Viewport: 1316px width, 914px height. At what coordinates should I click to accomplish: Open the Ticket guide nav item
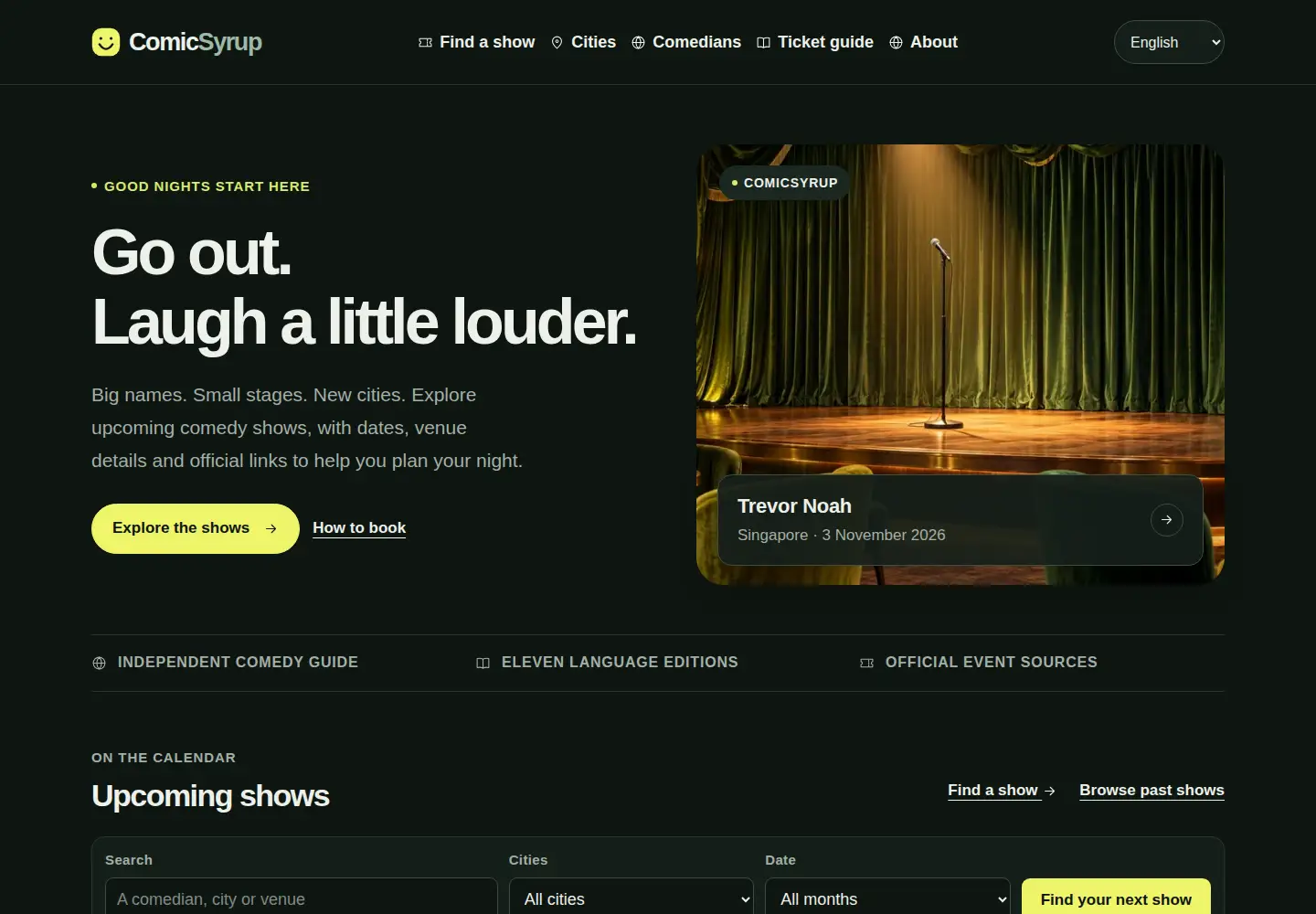(815, 42)
